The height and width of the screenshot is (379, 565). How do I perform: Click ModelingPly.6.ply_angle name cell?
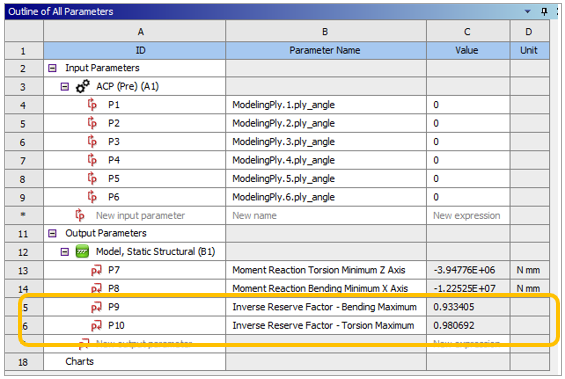tap(326, 197)
